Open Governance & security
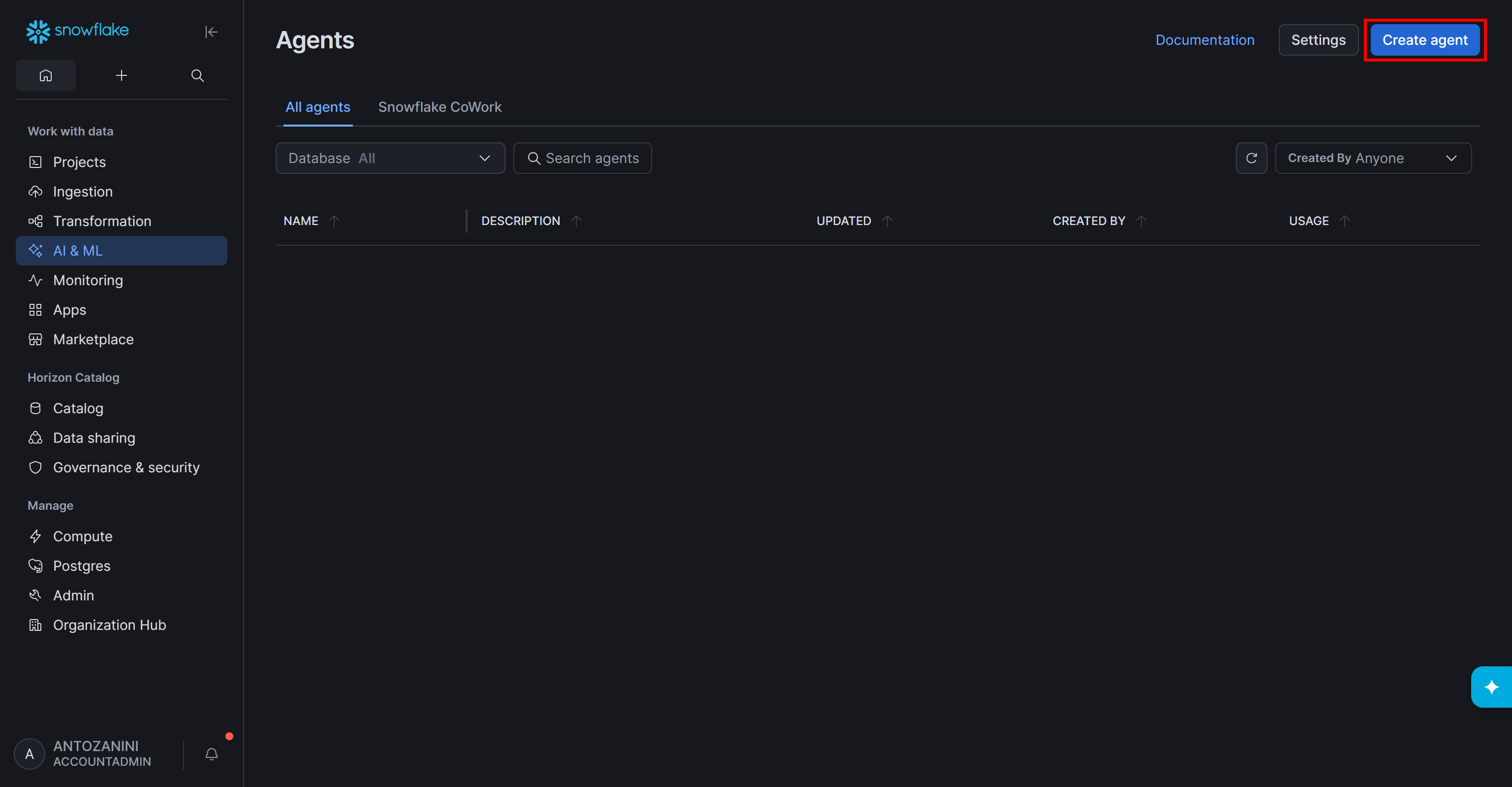 tap(122, 467)
